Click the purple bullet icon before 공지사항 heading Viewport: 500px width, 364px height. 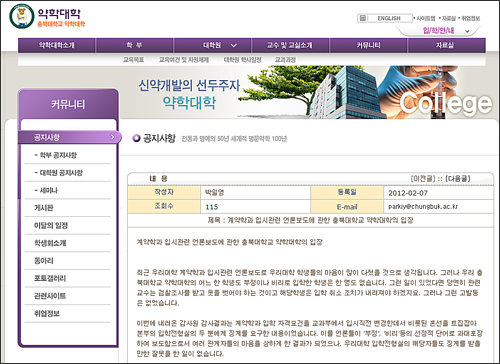[136, 138]
